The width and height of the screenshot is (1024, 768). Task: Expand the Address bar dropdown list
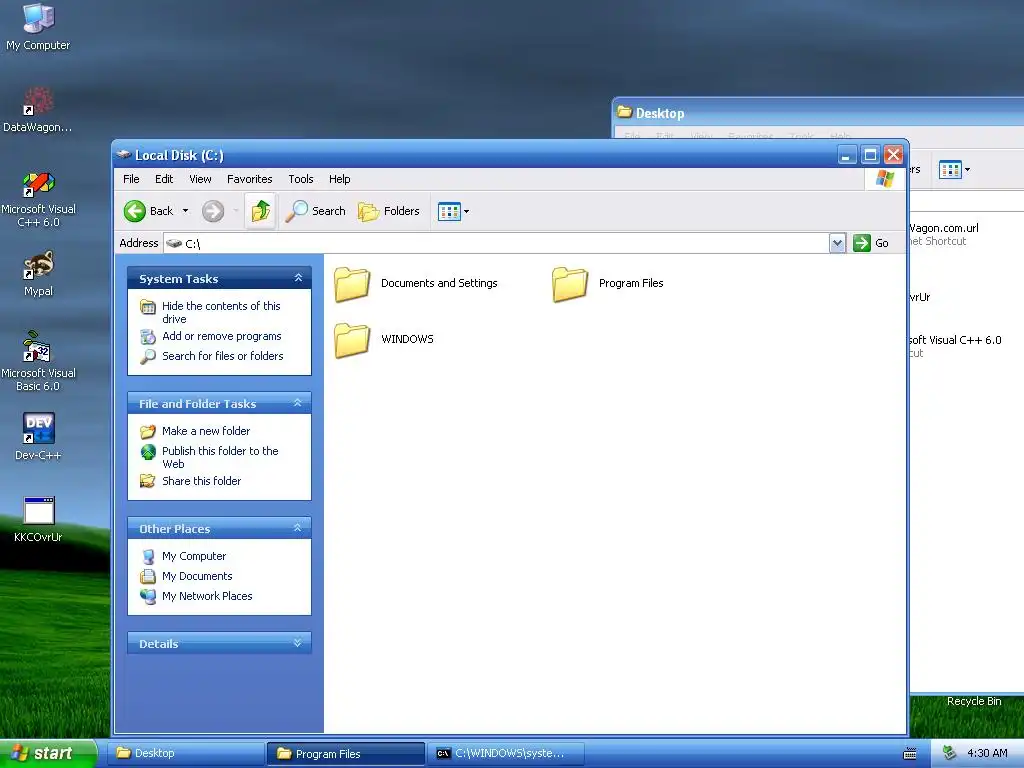837,243
